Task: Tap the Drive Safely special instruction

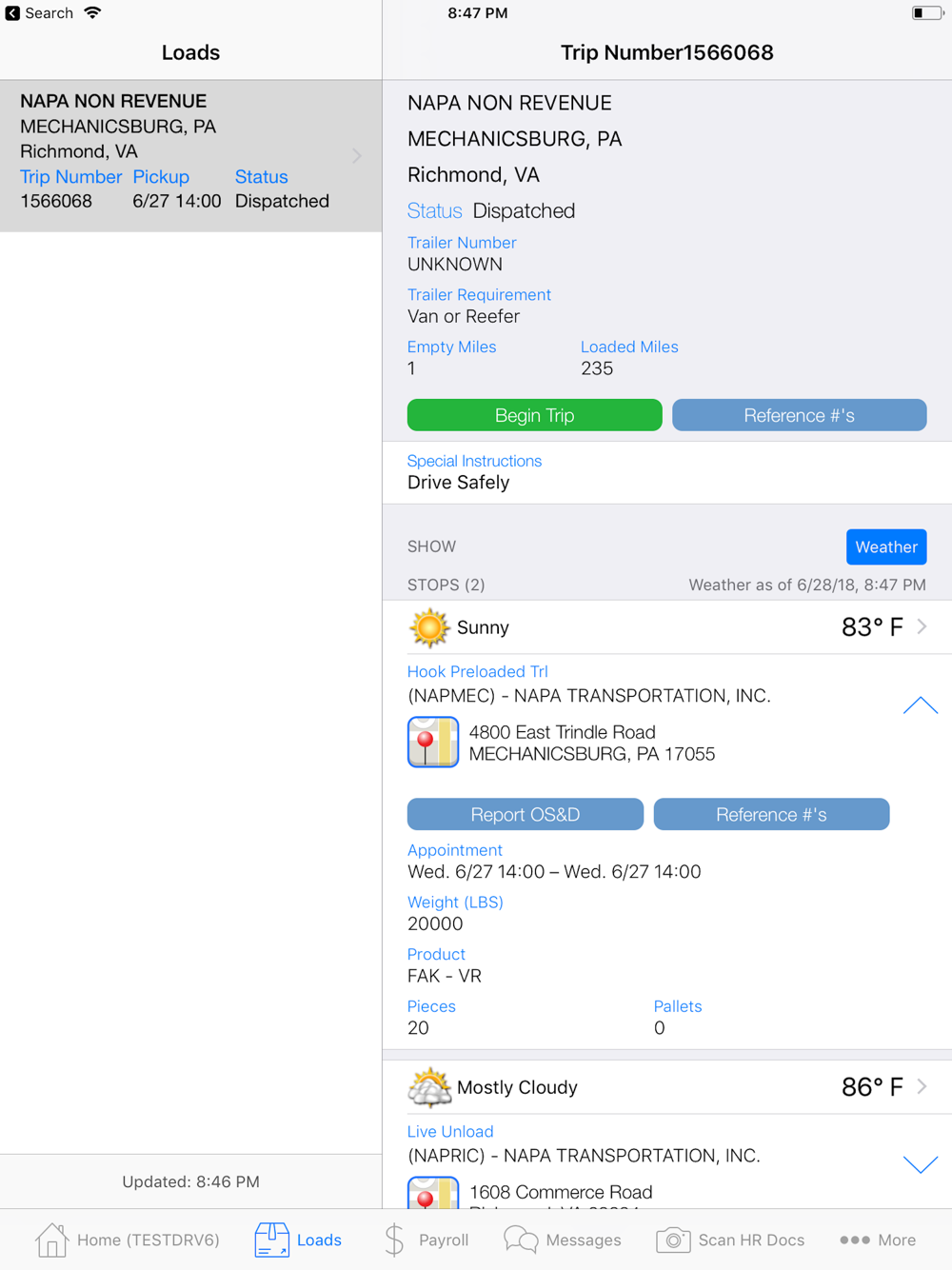Action: [x=459, y=483]
